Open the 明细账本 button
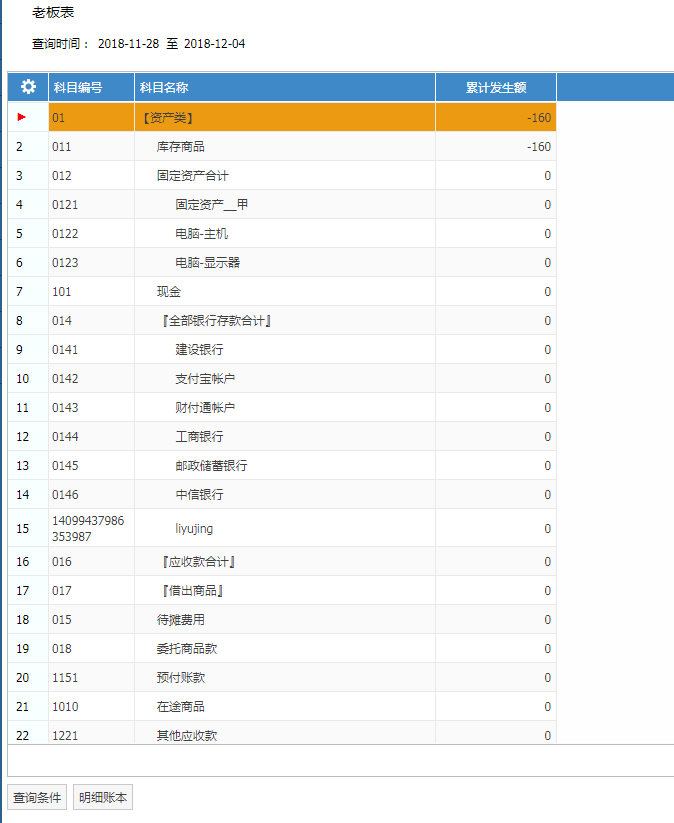The image size is (674, 823). (103, 797)
